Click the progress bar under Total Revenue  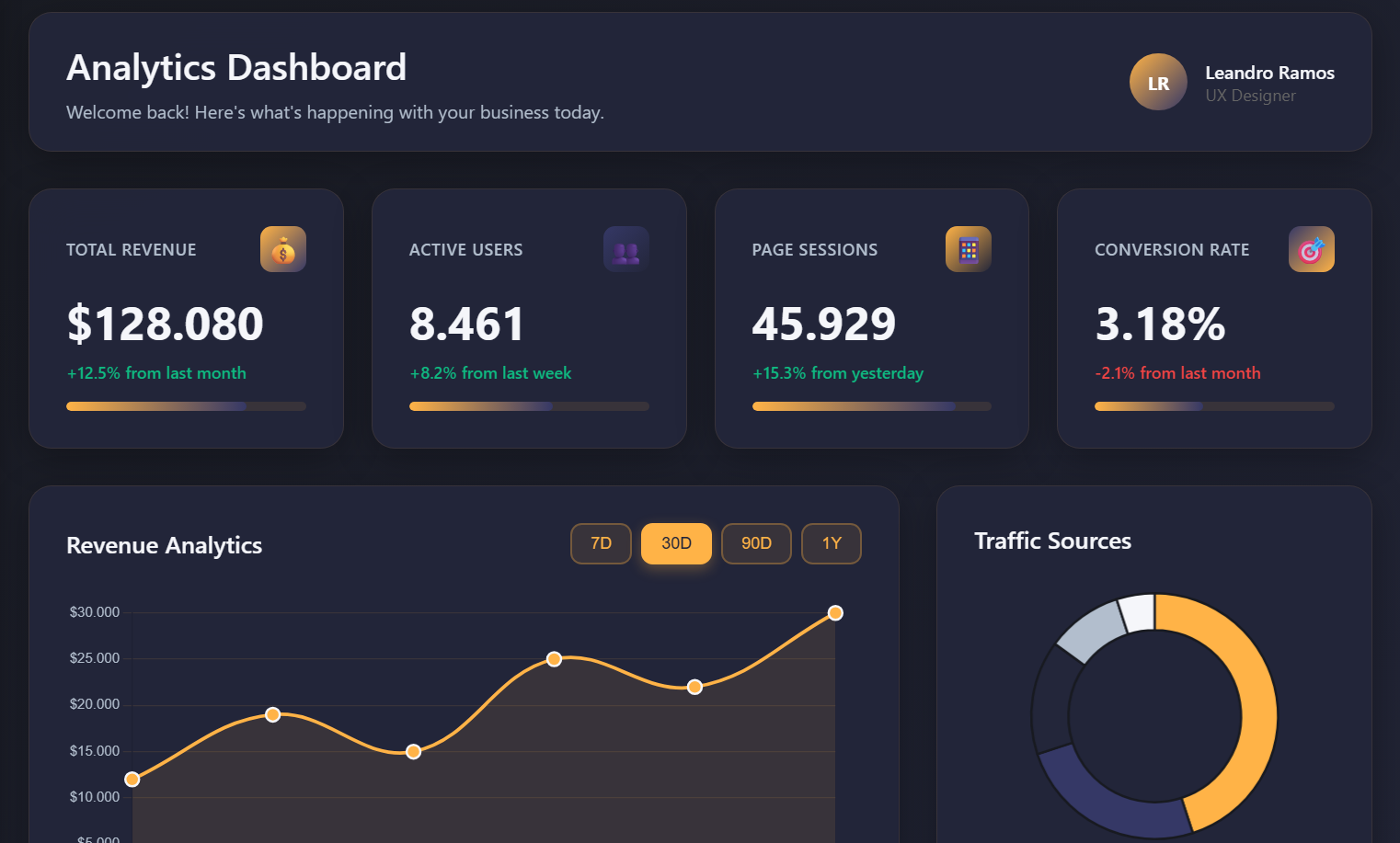pos(186,405)
